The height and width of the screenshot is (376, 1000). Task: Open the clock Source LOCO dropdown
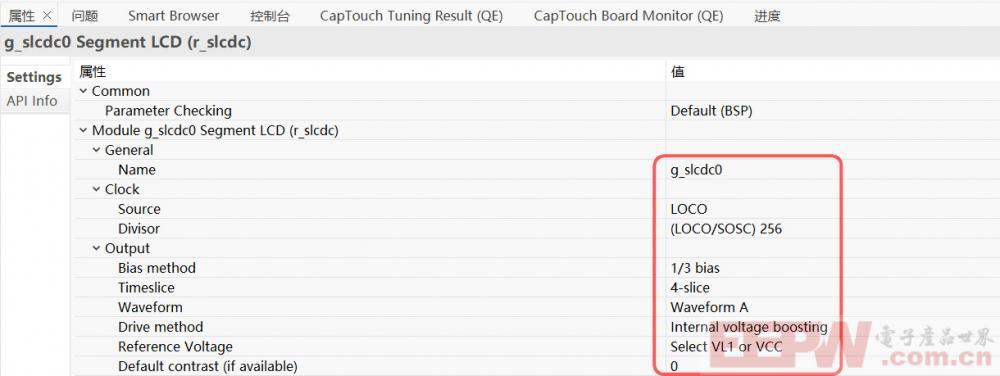click(x=832, y=209)
